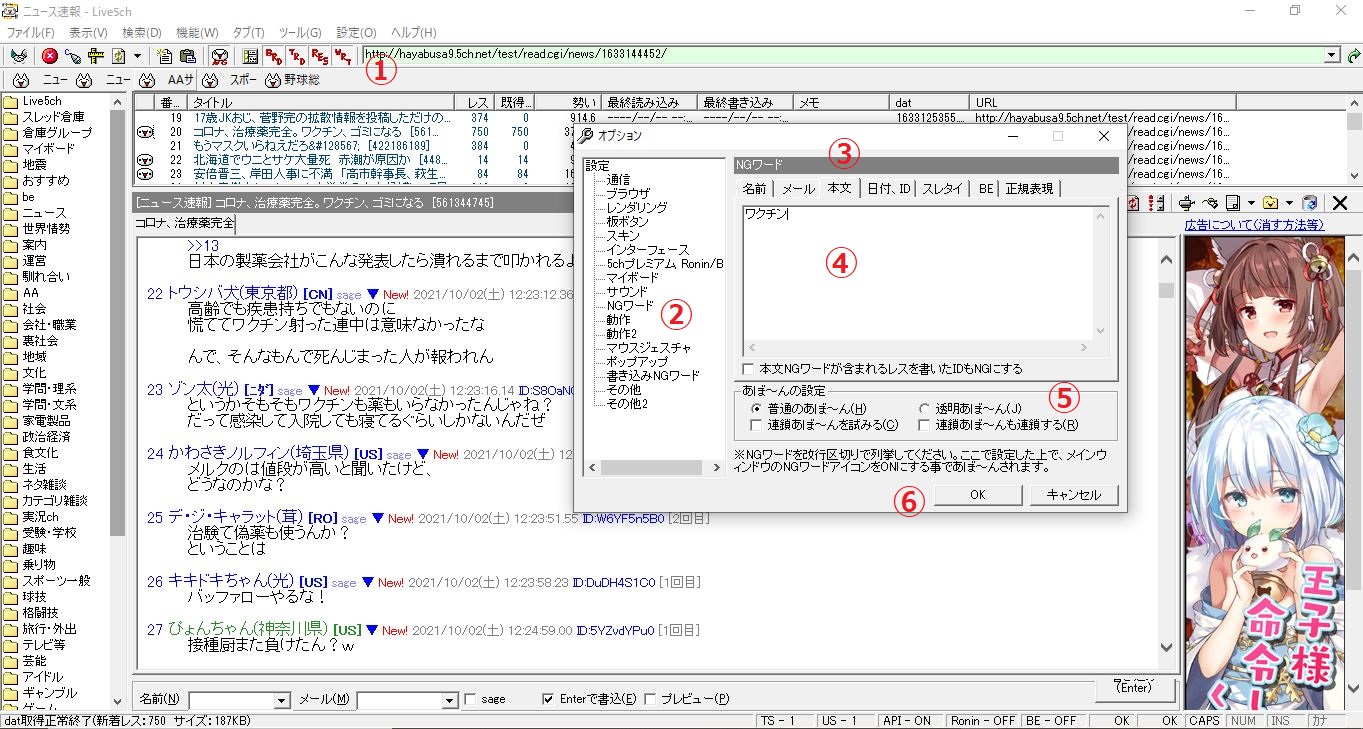Viewport: 1363px width, 729px height.
Task: Select 普通のあぼ～ん radio button
Action: click(756, 409)
